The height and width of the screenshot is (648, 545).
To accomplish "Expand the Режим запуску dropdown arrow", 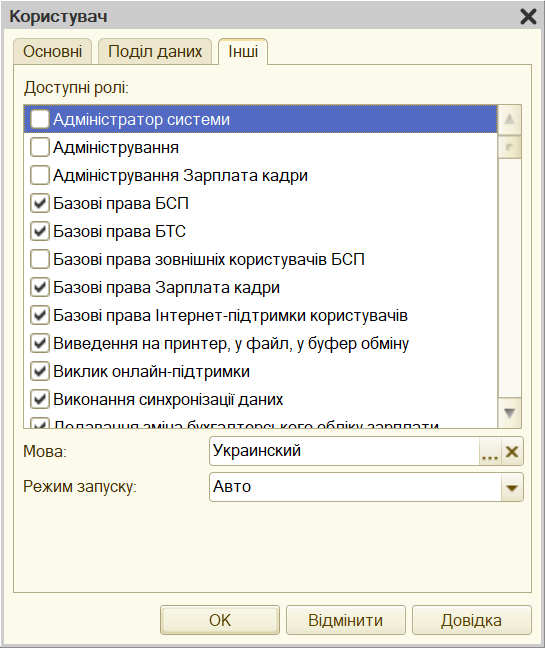I will 512,487.
